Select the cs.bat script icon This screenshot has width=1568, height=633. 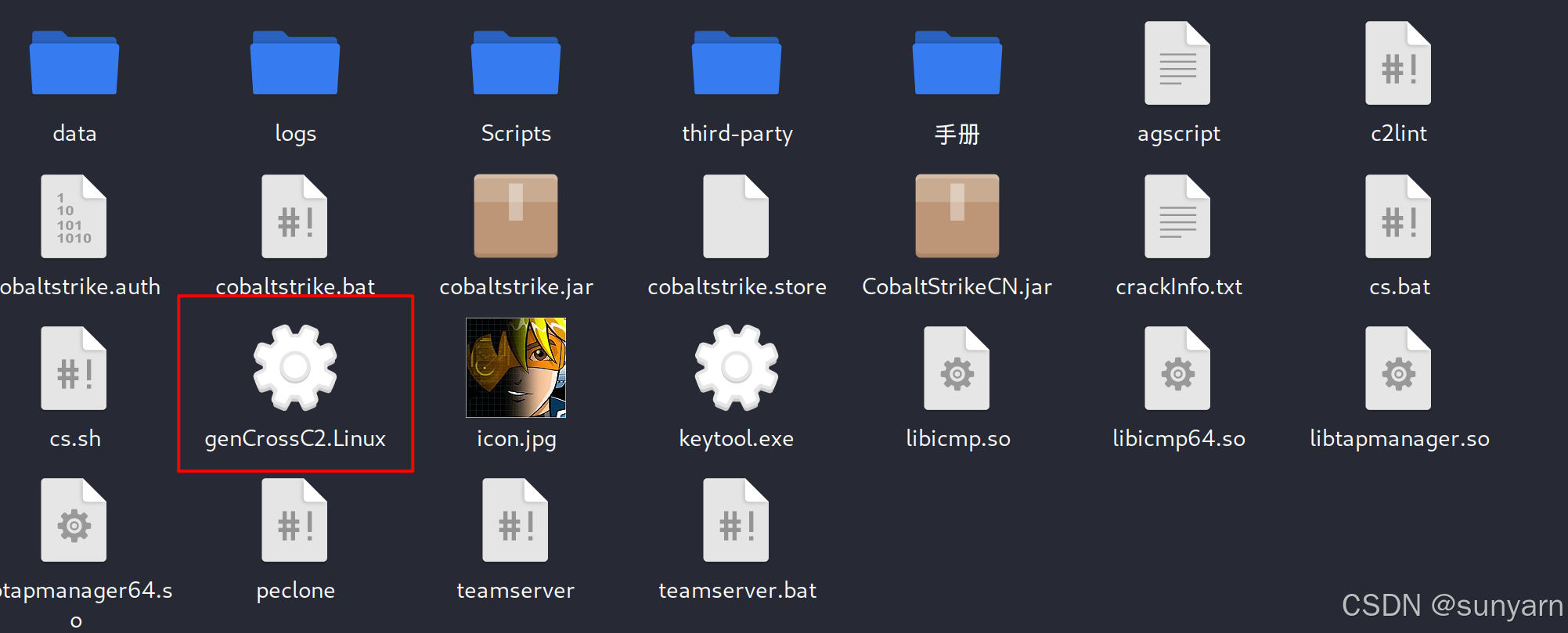point(1398,216)
